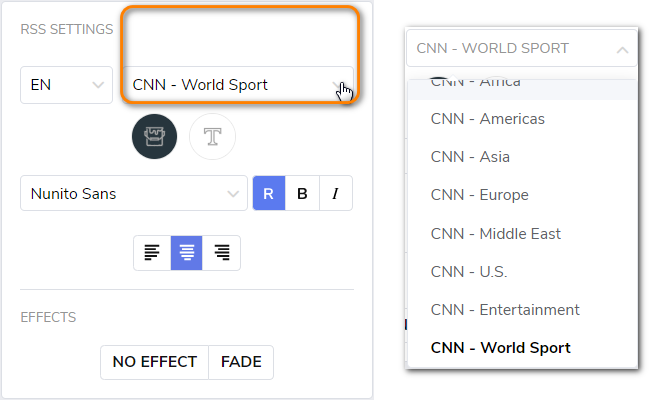This screenshot has height=400, width=651.
Task: Select CNN - Europe from list
Action: (522, 195)
